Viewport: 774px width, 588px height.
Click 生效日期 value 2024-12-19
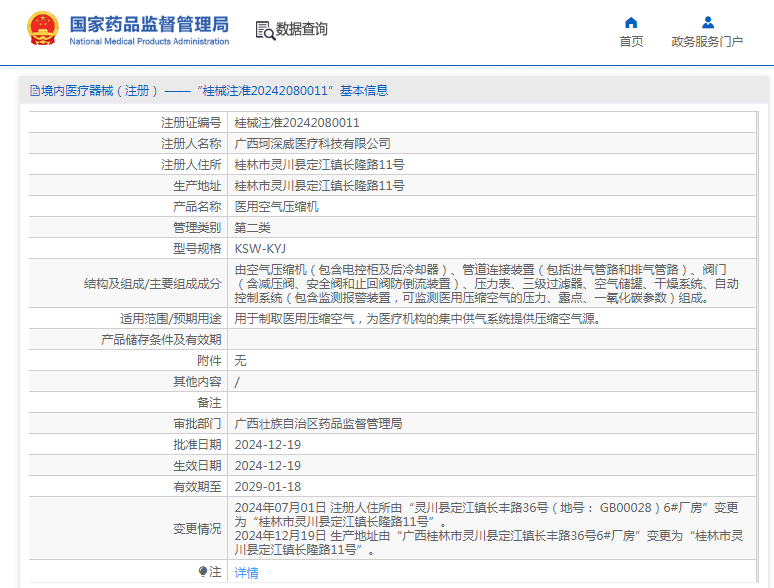268,466
